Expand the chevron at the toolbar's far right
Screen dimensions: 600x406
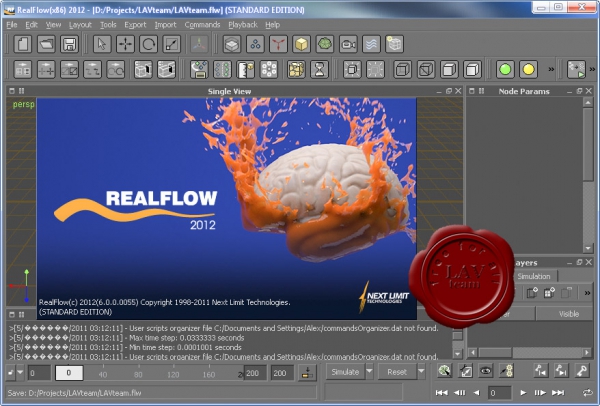click(x=592, y=70)
